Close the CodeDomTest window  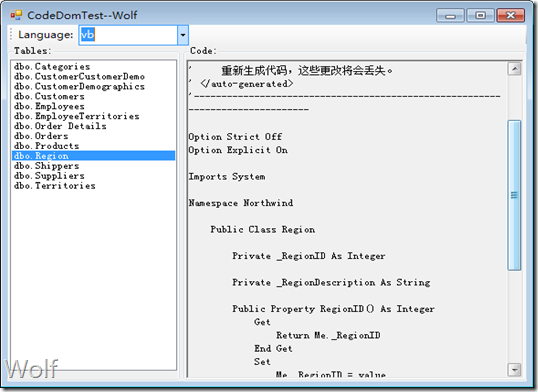[511, 16]
